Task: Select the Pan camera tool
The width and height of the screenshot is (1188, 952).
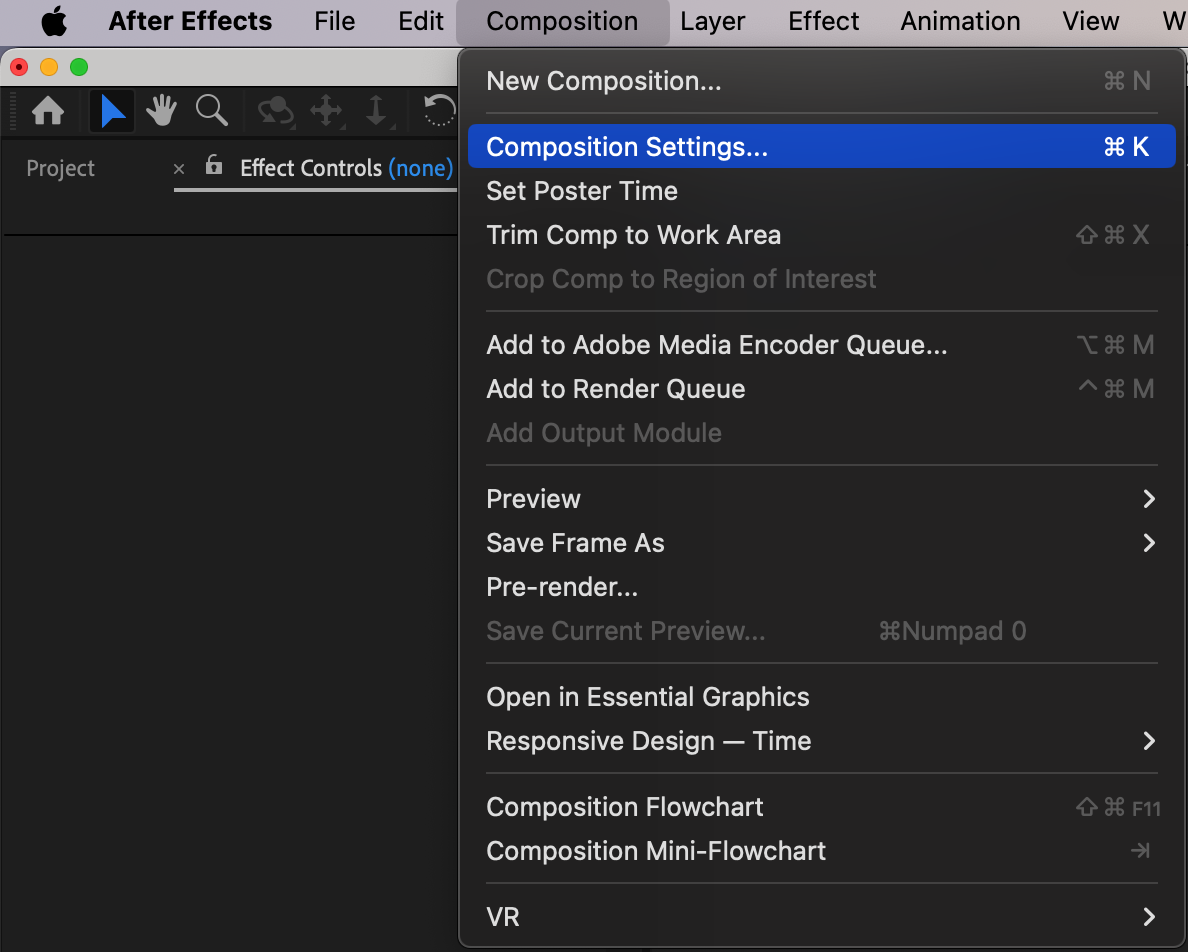Action: pos(326,111)
